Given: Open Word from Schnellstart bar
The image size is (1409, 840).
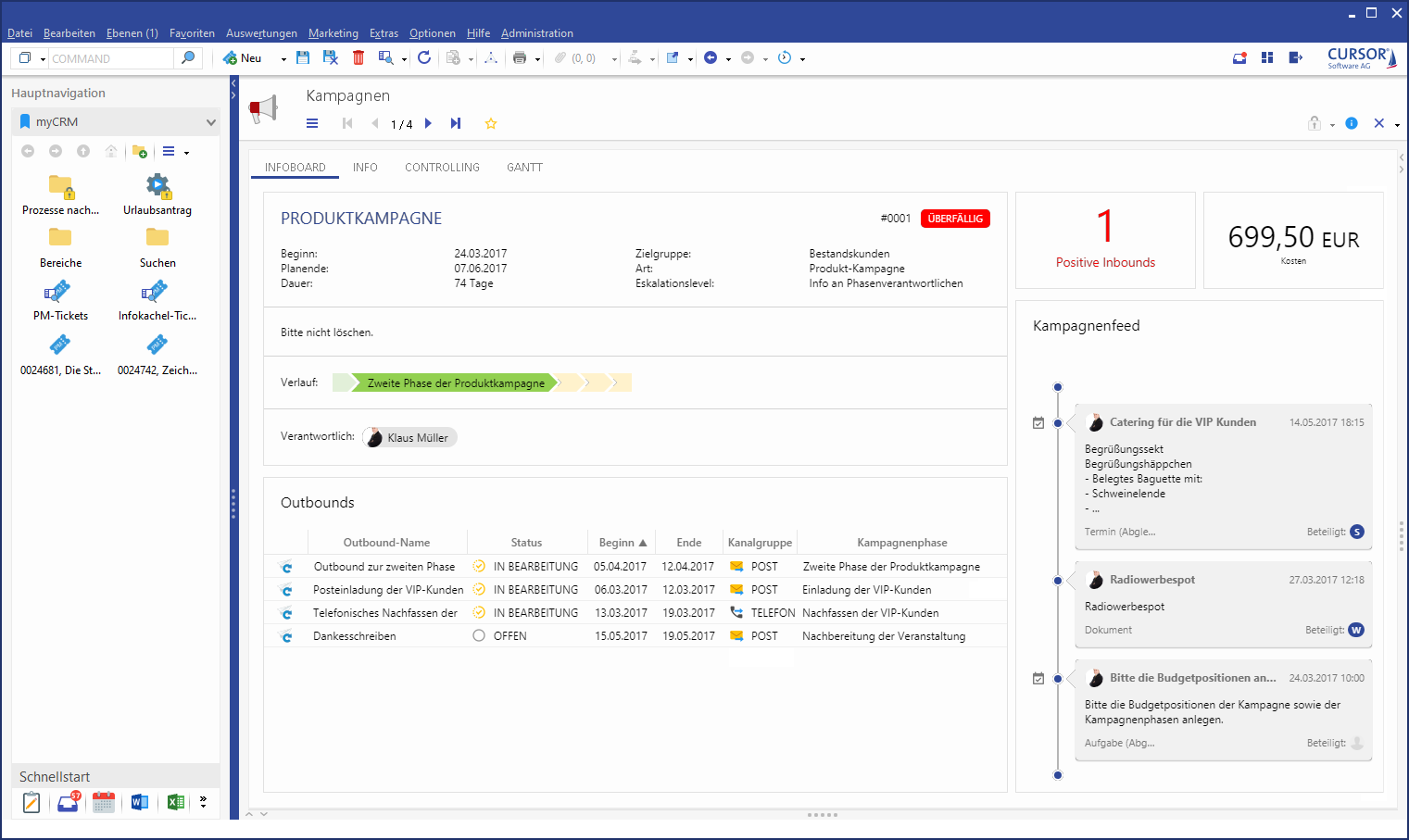Looking at the screenshot, I should click(140, 802).
